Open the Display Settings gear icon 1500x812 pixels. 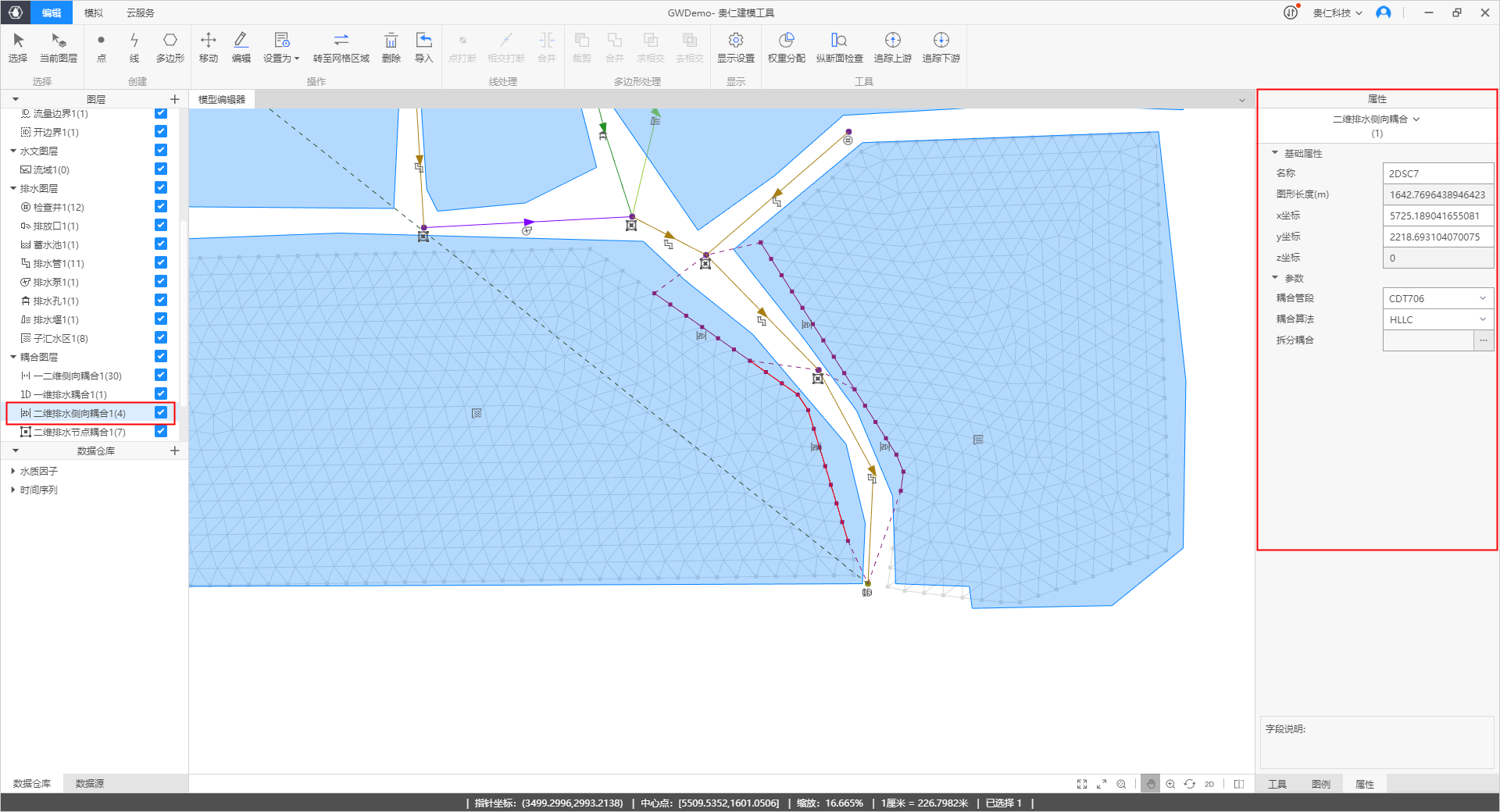click(x=735, y=47)
